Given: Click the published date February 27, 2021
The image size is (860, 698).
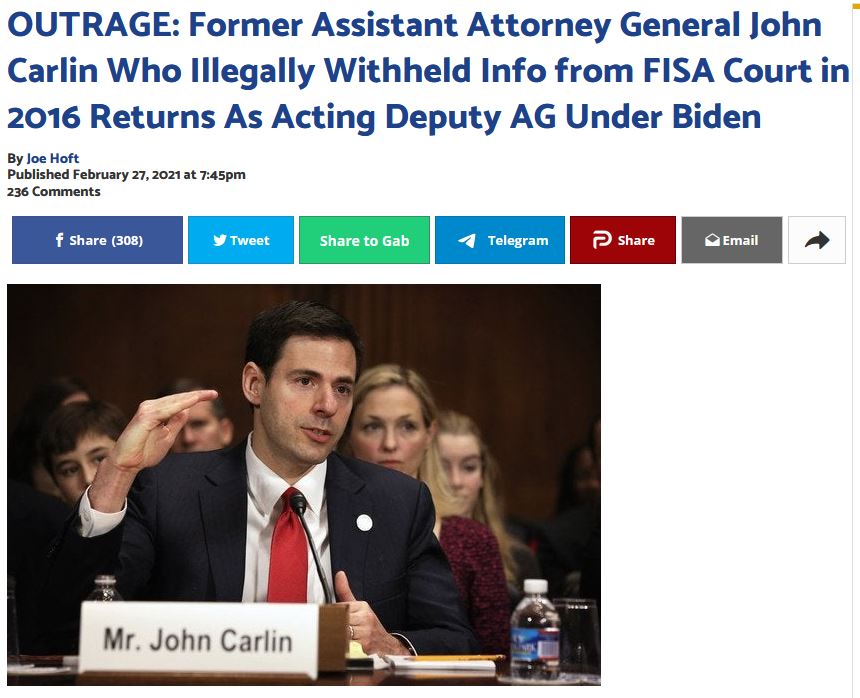Looking at the screenshot, I should 127,174.
